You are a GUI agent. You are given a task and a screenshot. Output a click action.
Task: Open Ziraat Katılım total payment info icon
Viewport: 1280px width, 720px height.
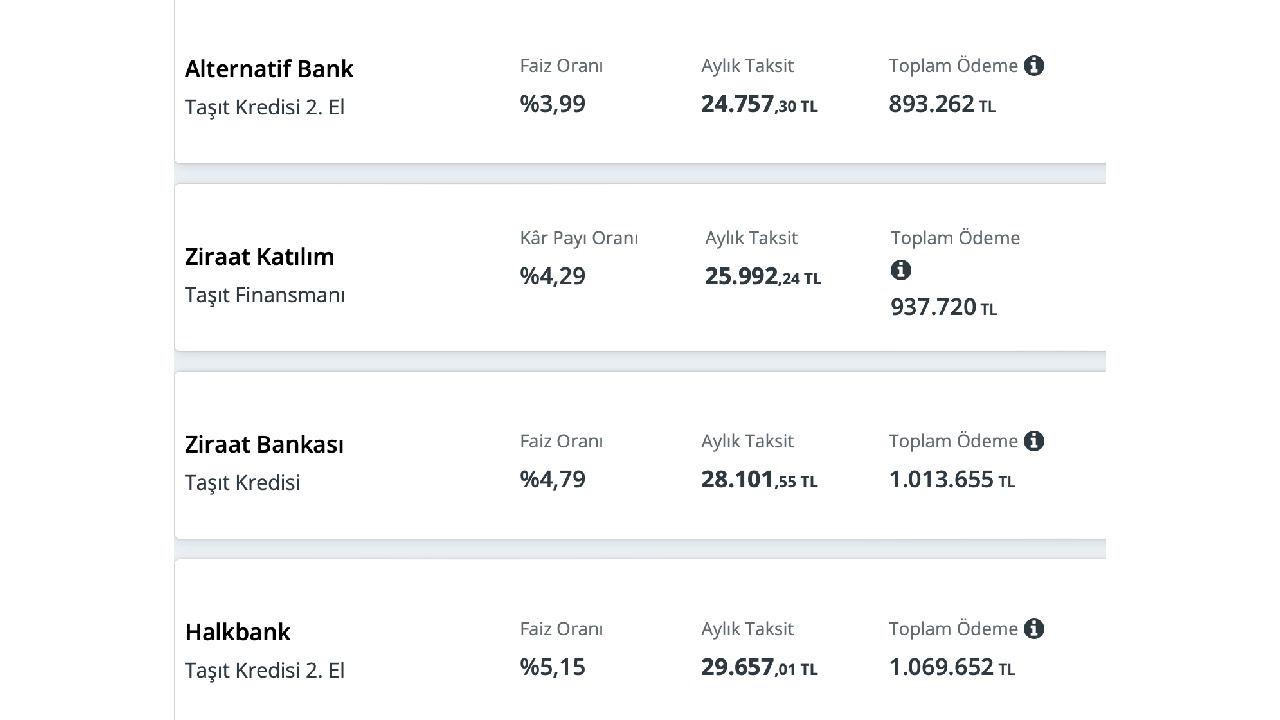[901, 270]
